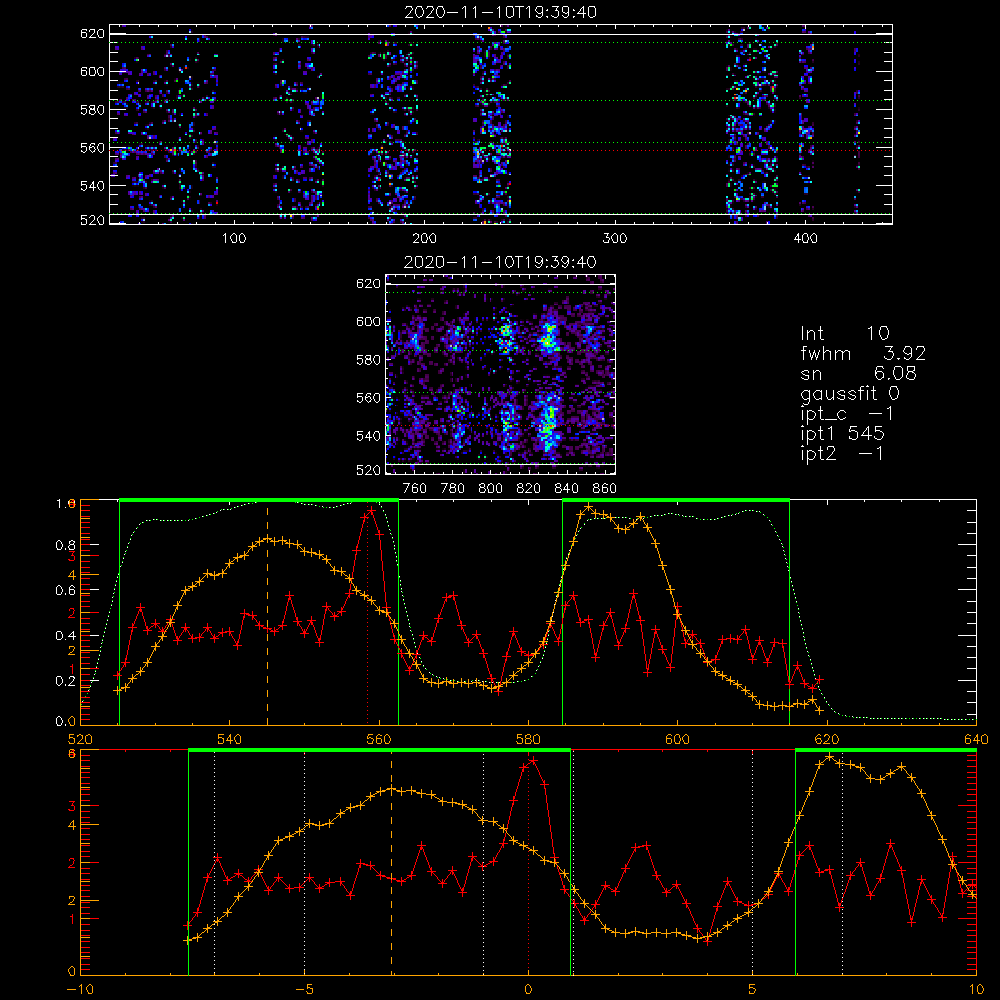Click the 0.8 y-axis label on profile plot
Viewport: 1000px width, 1000px height.
click(66, 545)
